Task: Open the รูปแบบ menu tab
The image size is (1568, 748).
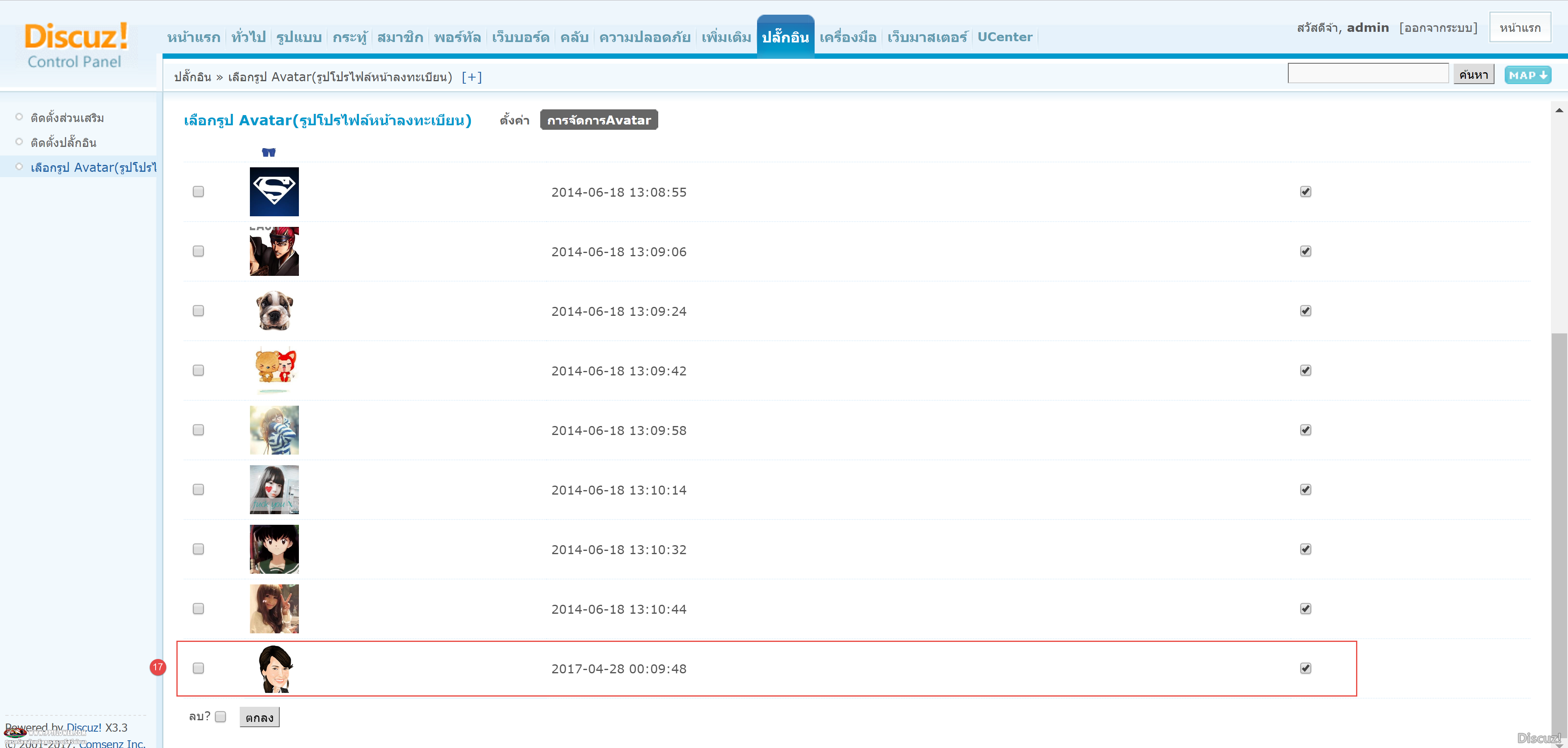Action: [299, 37]
